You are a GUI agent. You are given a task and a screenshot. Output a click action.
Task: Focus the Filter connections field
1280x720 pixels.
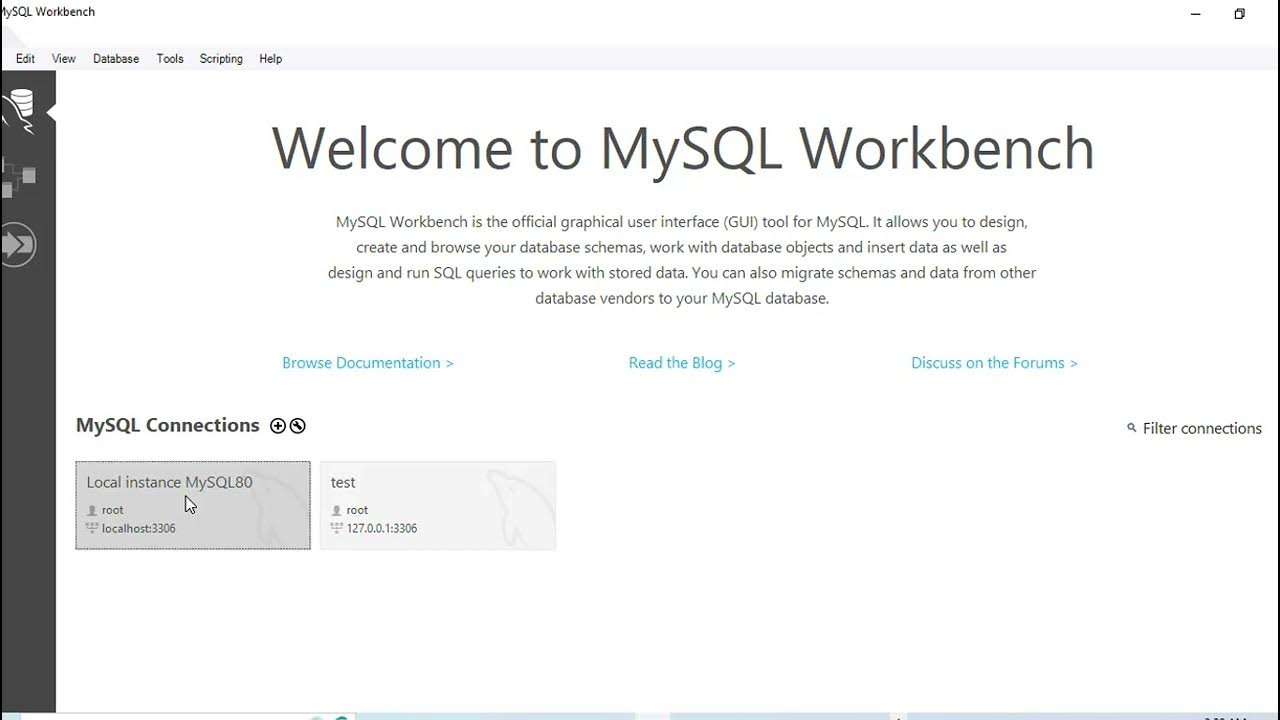(x=1202, y=428)
